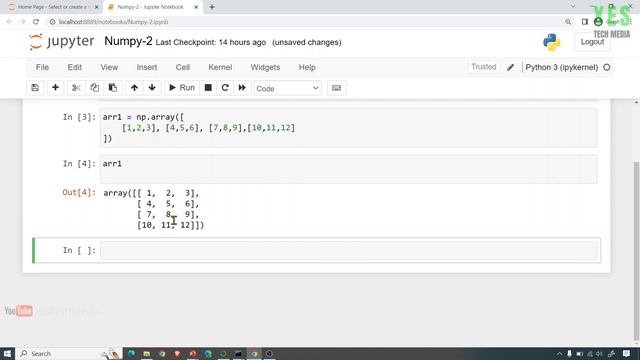Click the zoom magnifier icon in address bar

(x=568, y=22)
